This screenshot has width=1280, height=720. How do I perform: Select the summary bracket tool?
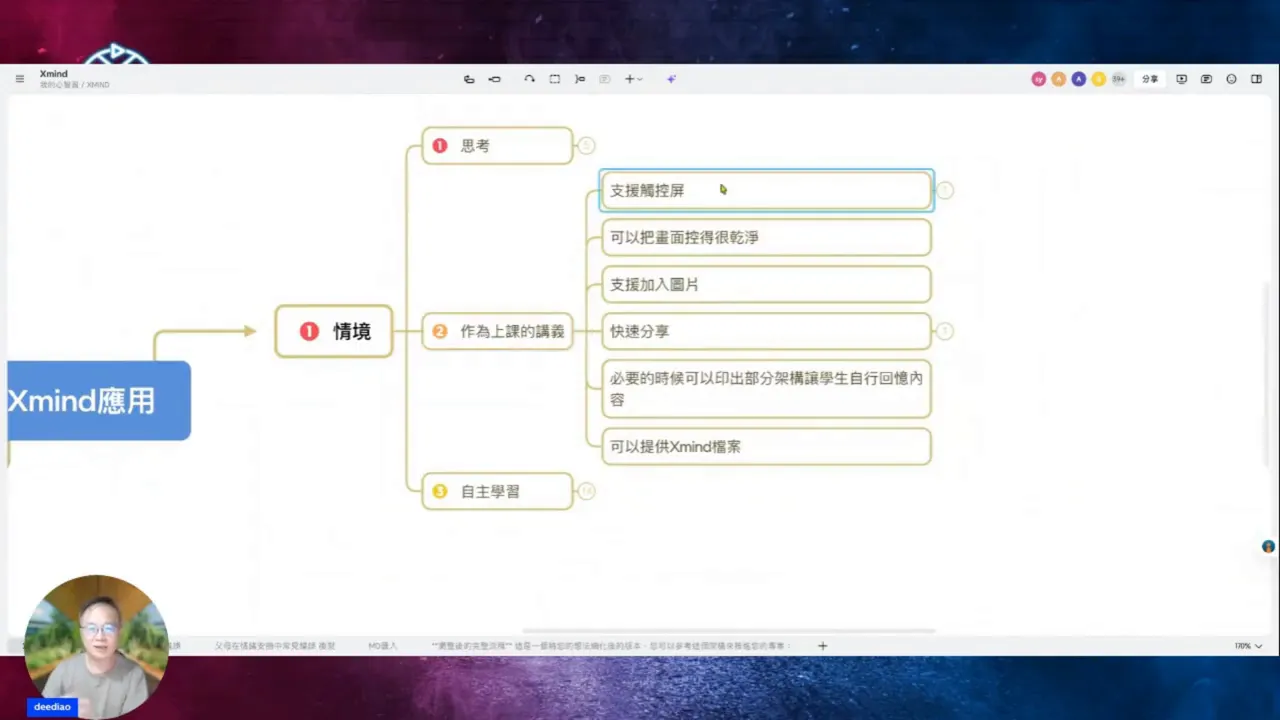[x=580, y=79]
